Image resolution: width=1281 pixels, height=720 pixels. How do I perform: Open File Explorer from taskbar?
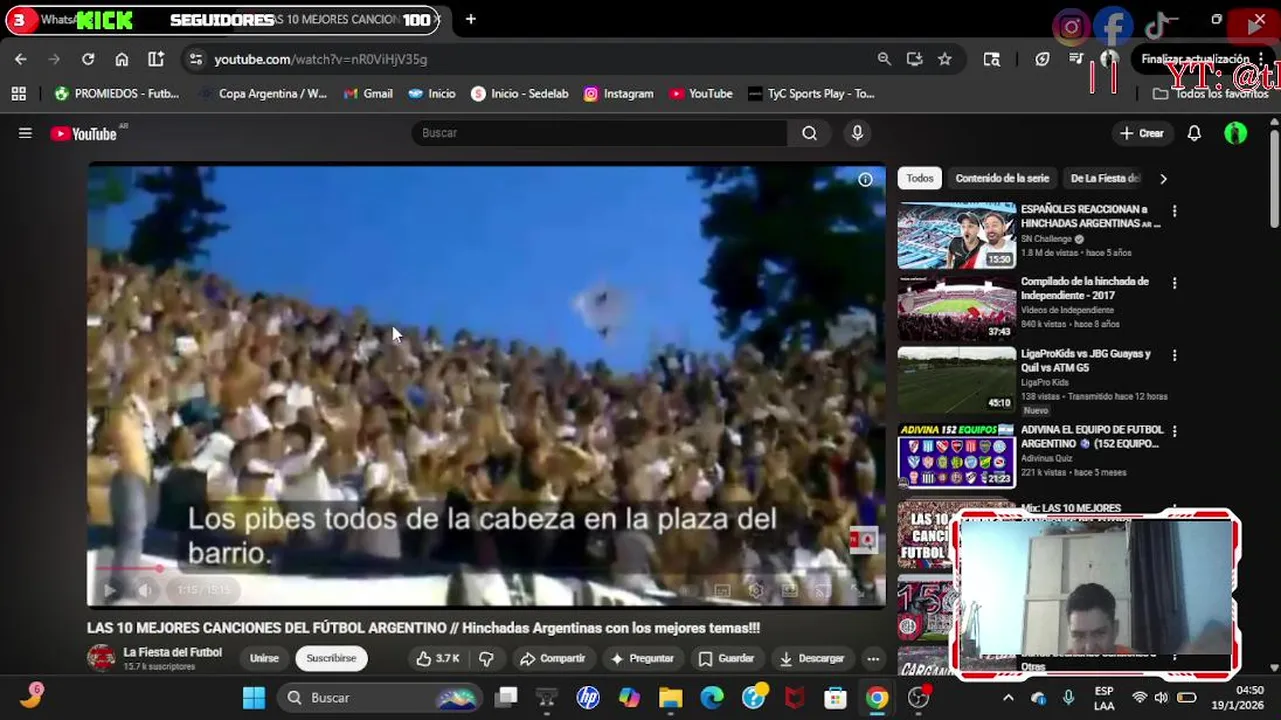click(670, 697)
